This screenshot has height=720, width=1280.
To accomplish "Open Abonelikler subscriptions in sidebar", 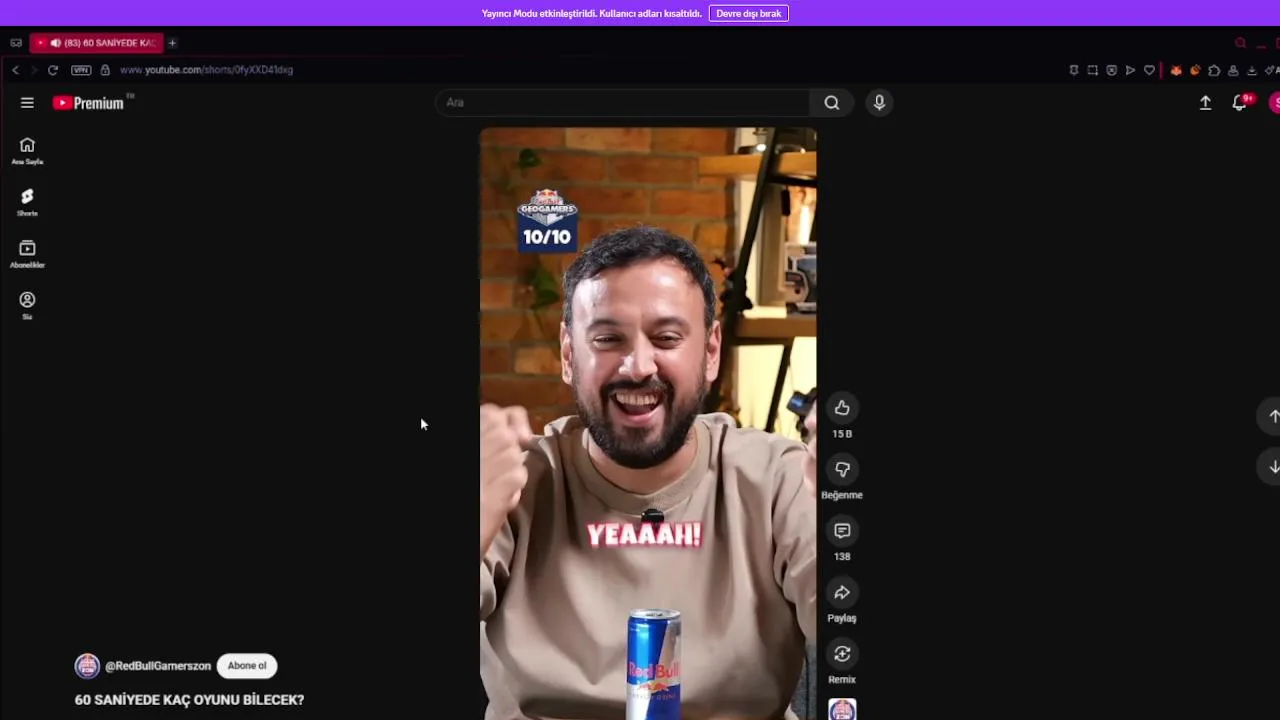I will 27,255.
